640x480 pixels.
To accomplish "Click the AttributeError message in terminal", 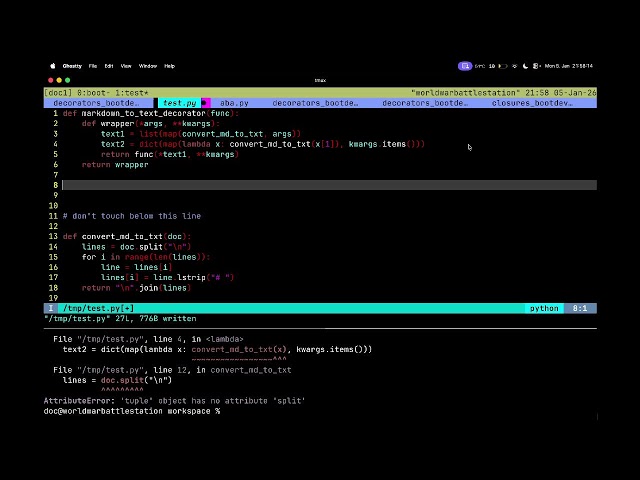I will (174, 401).
